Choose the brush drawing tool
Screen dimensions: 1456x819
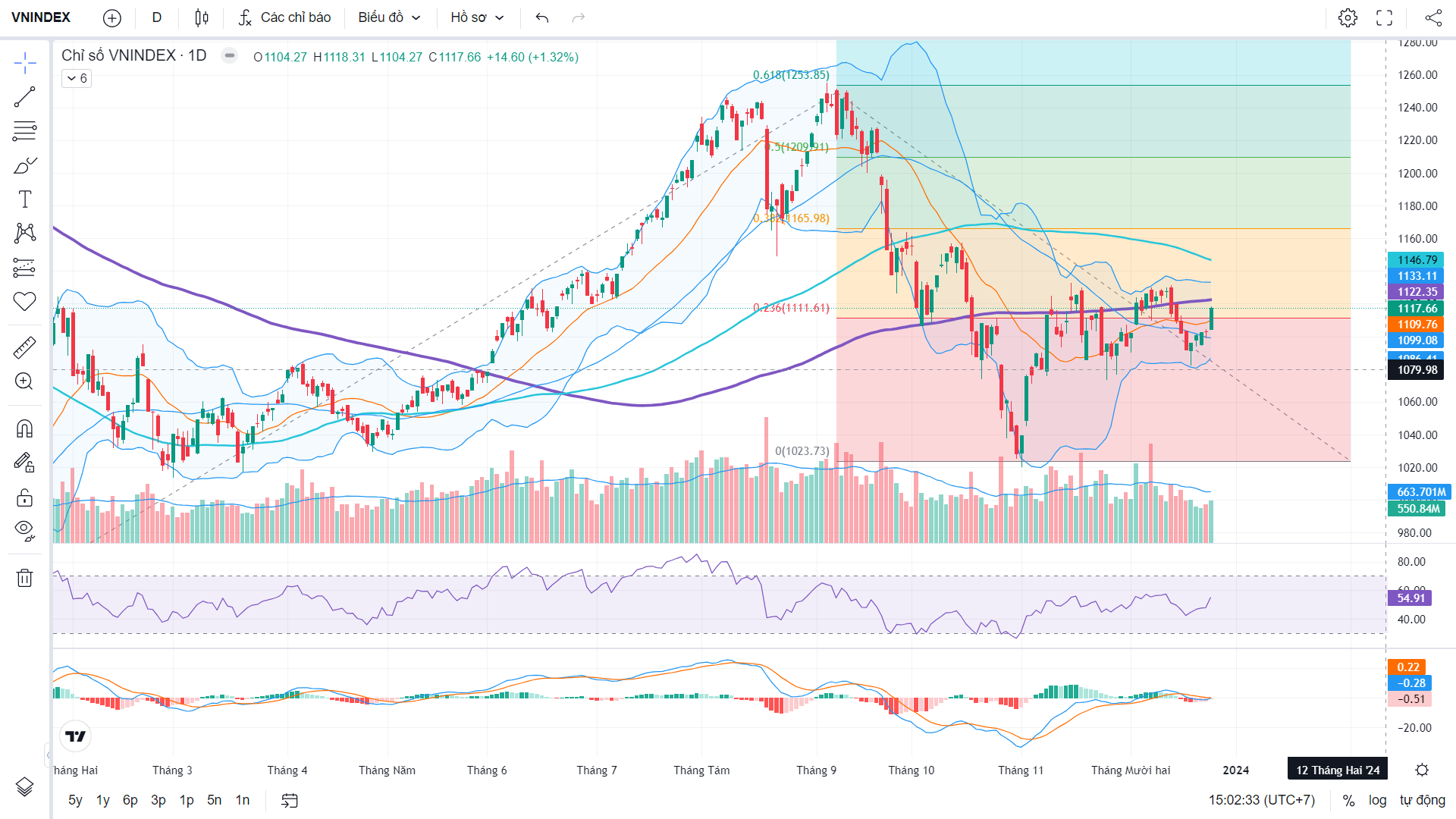click(24, 165)
